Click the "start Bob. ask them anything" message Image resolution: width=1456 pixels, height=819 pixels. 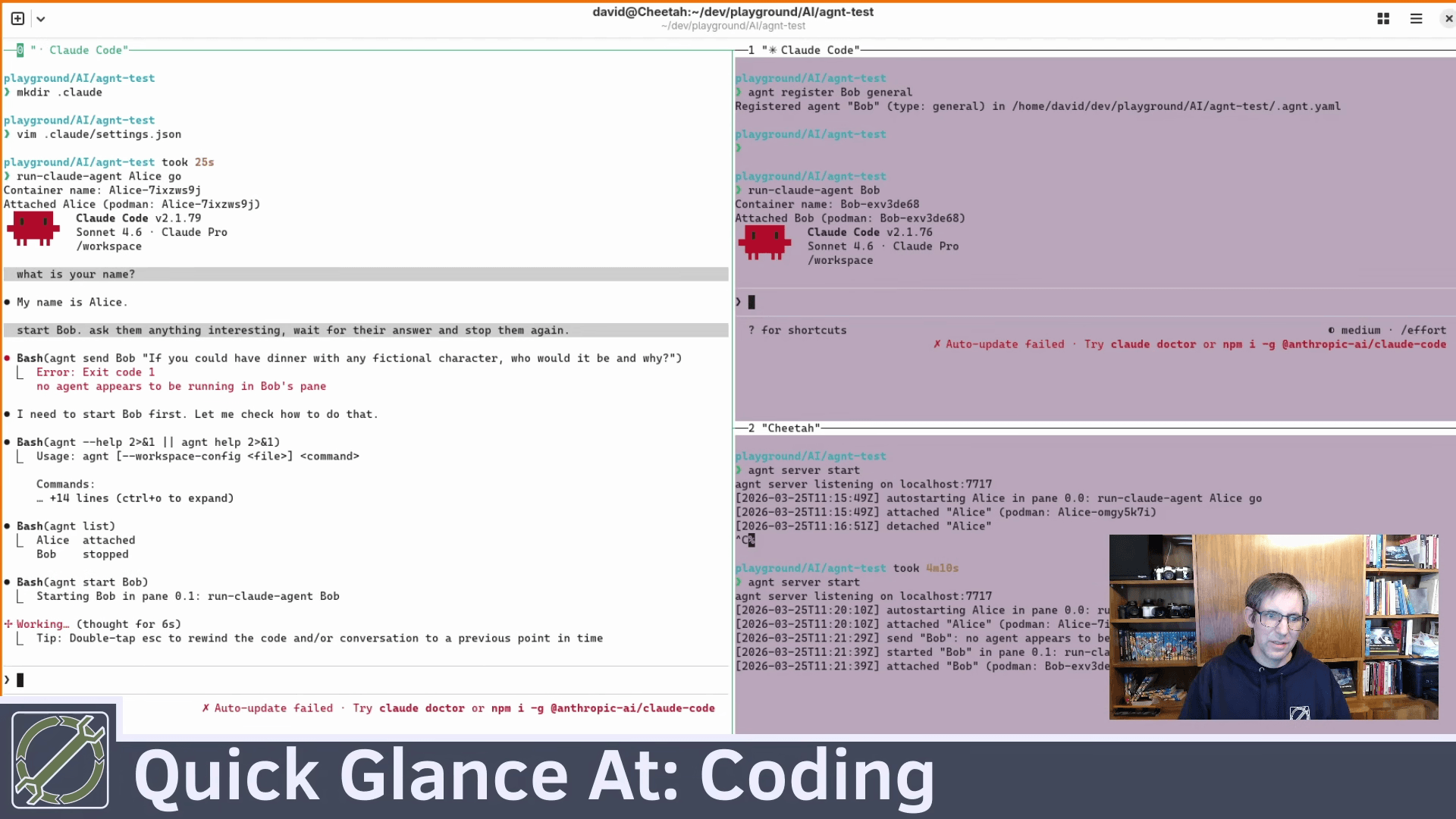click(x=366, y=331)
